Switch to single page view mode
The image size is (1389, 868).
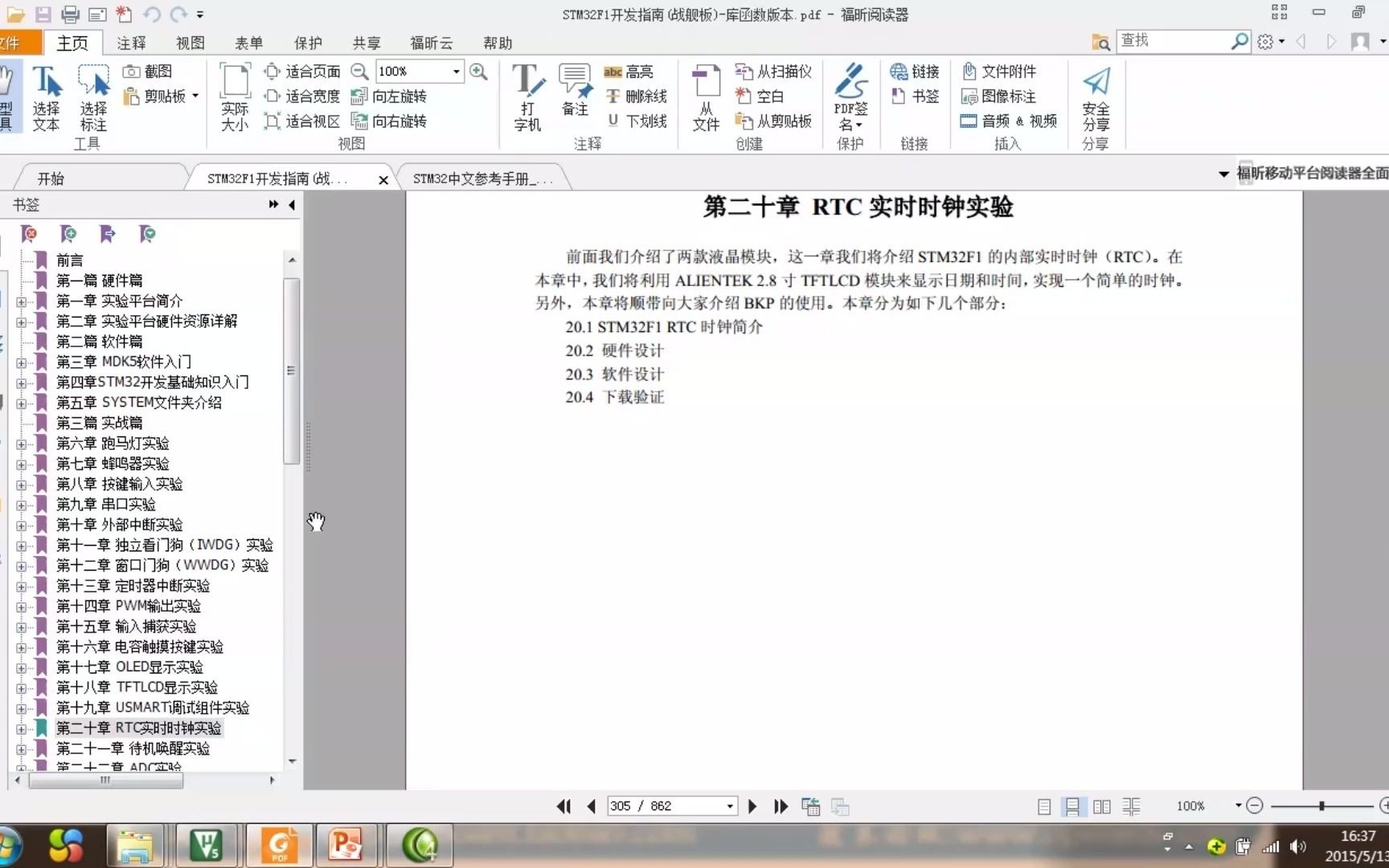point(1043,806)
